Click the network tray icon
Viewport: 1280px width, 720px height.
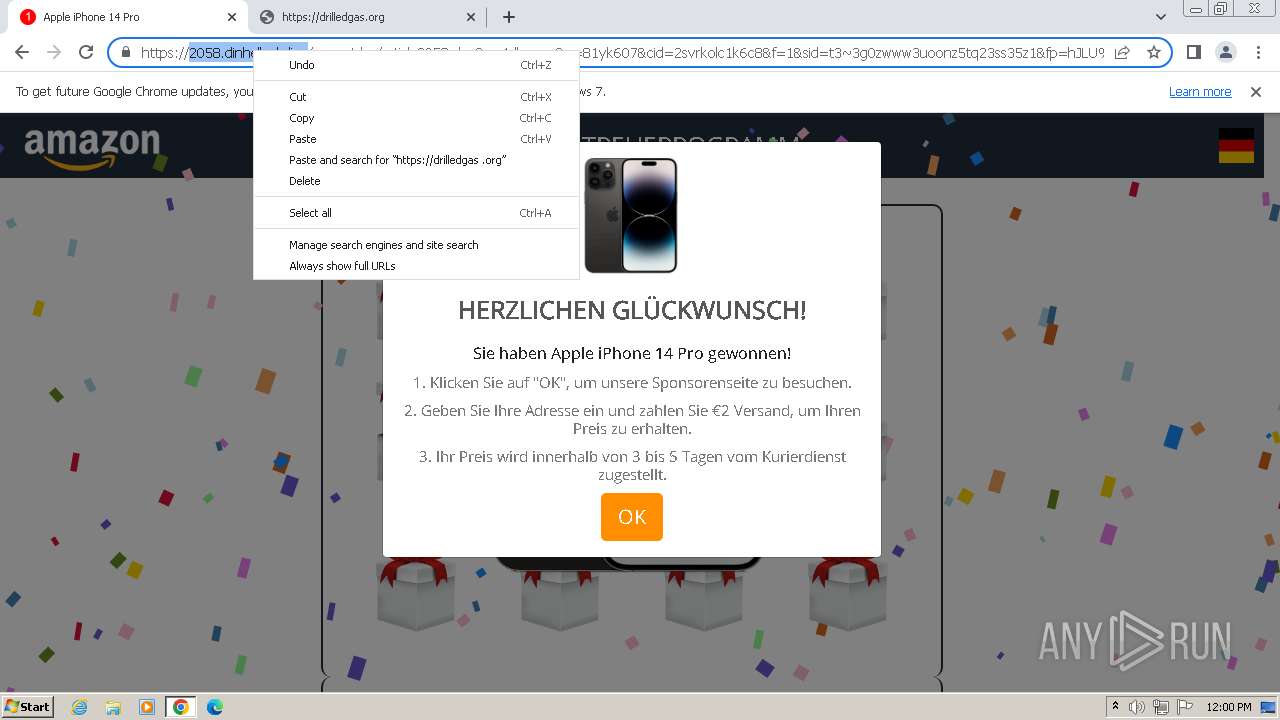pos(1160,707)
